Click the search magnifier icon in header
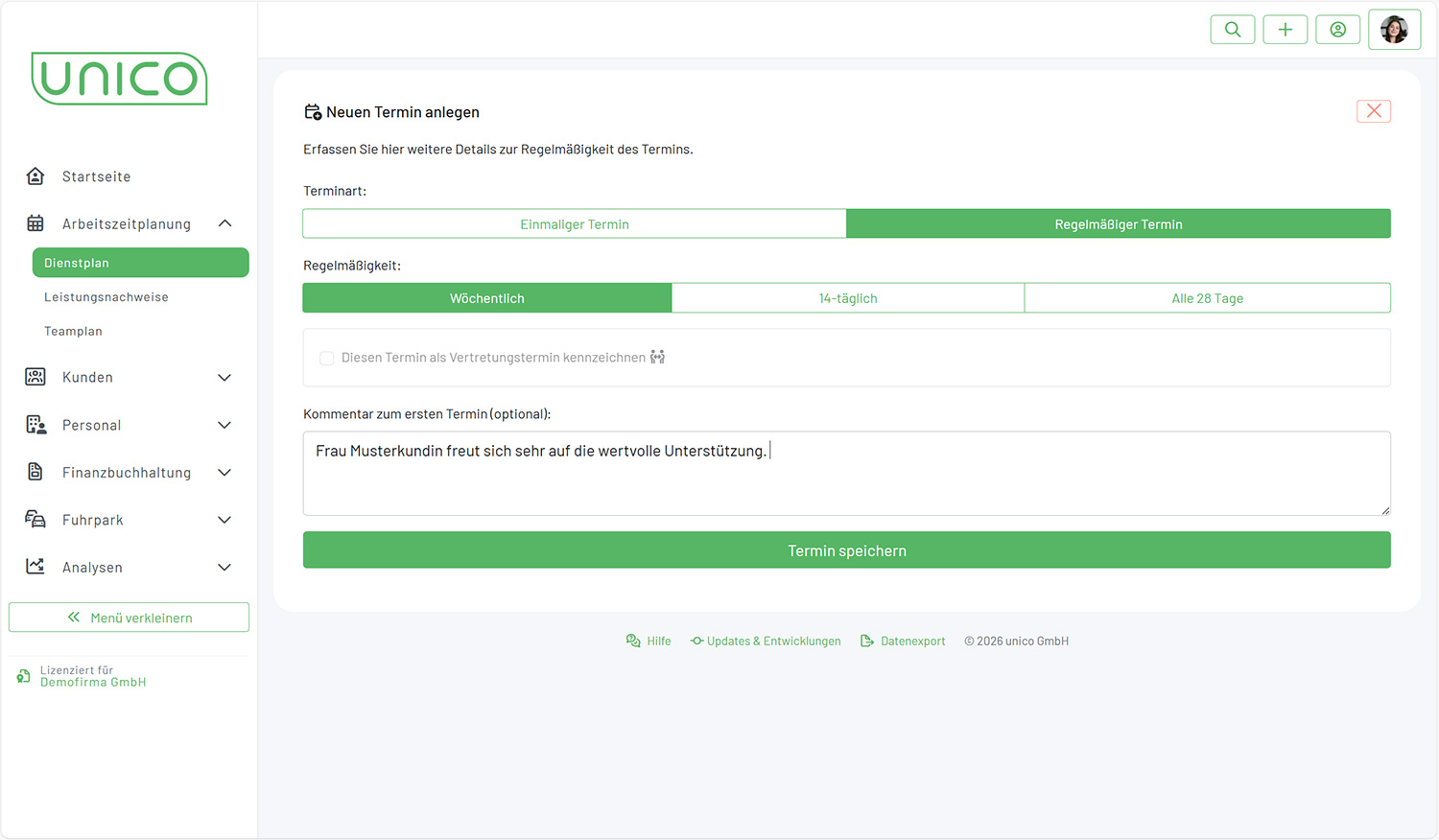This screenshot has height=840, width=1439. pos(1233,30)
